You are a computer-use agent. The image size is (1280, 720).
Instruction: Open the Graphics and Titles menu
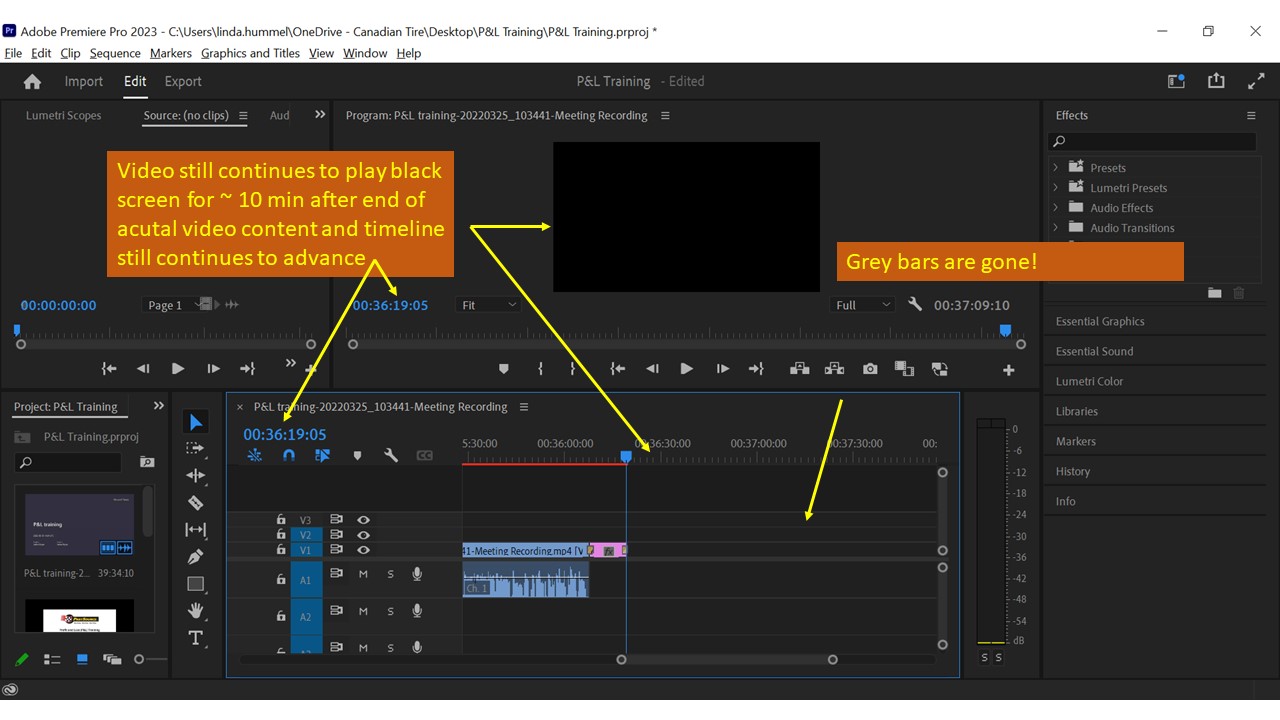point(250,53)
